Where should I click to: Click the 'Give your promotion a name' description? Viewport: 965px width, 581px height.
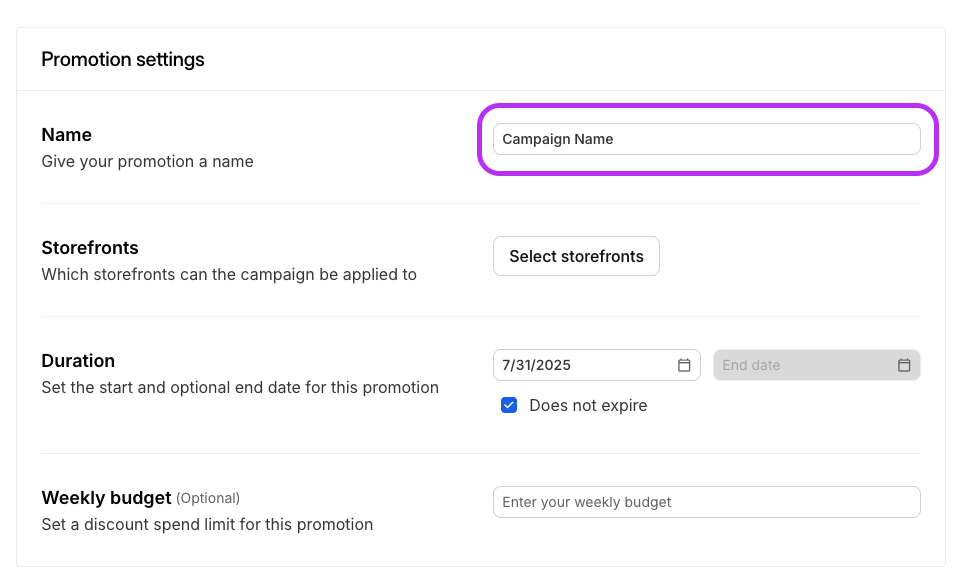point(147,161)
